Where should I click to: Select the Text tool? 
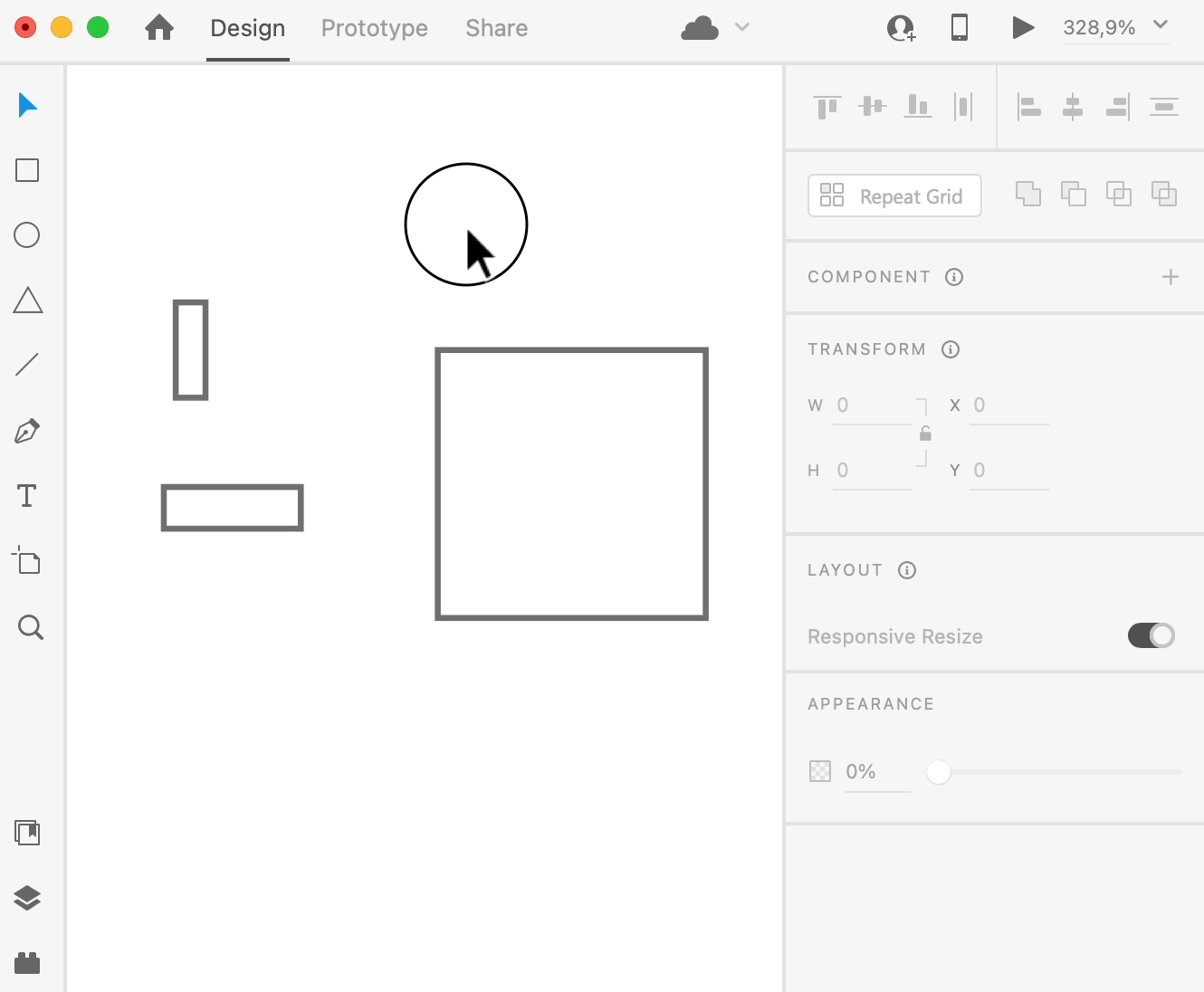click(x=27, y=496)
